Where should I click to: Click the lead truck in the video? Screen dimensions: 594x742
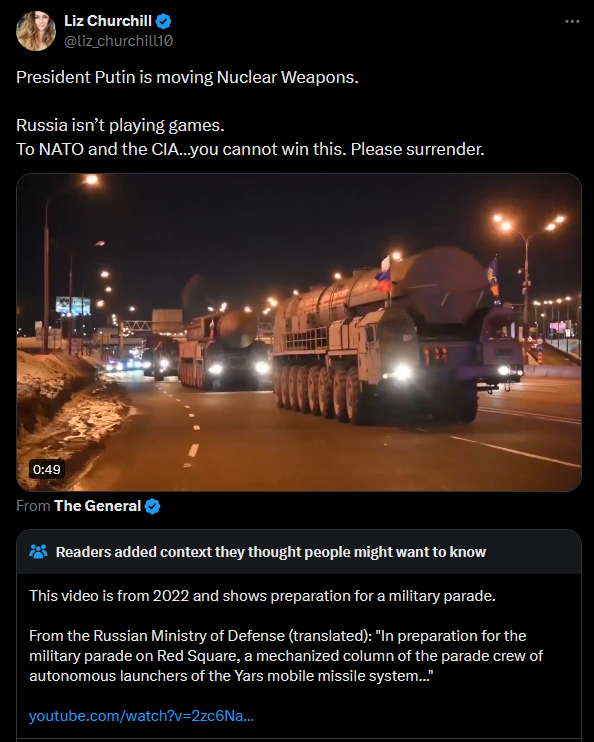click(x=398, y=336)
